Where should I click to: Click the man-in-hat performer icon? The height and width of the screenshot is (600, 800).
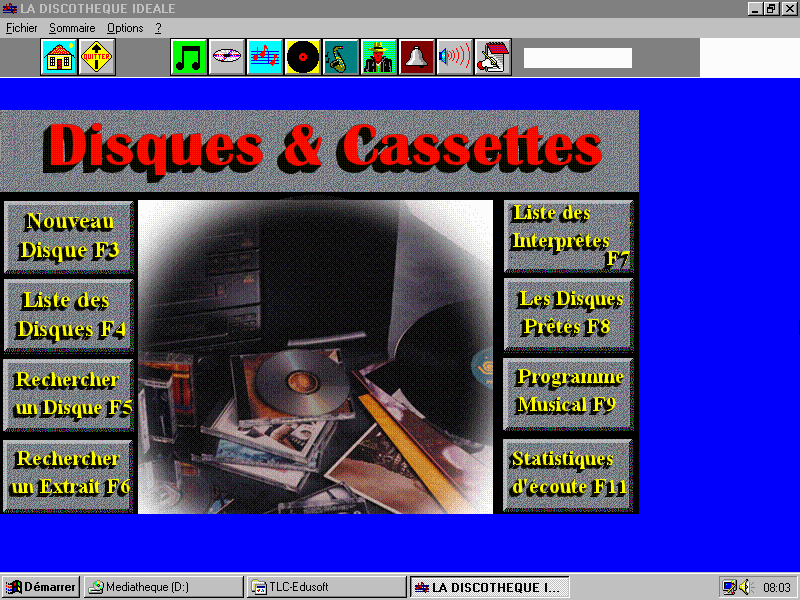(379, 58)
